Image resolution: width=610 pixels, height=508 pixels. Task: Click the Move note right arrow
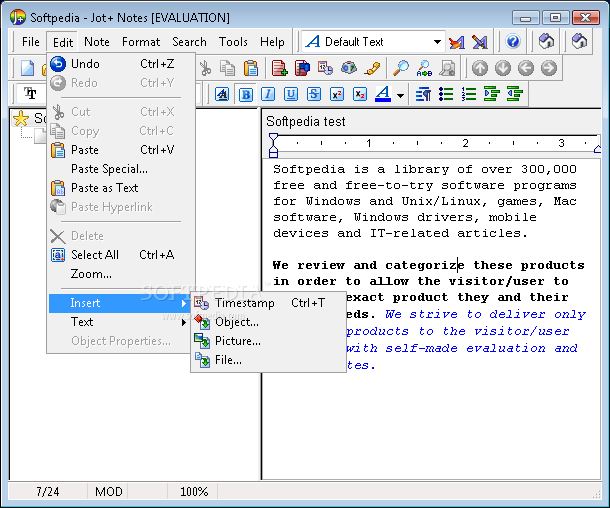tap(549, 68)
